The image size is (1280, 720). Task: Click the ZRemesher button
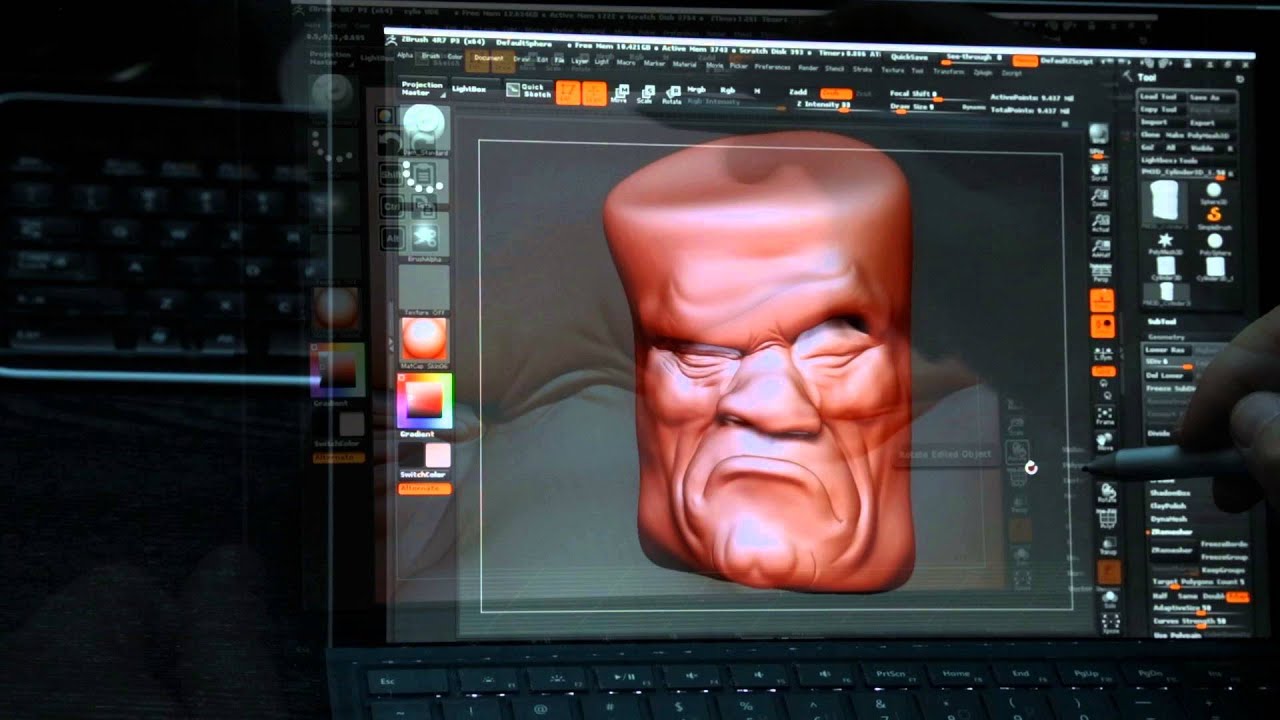click(x=1172, y=549)
